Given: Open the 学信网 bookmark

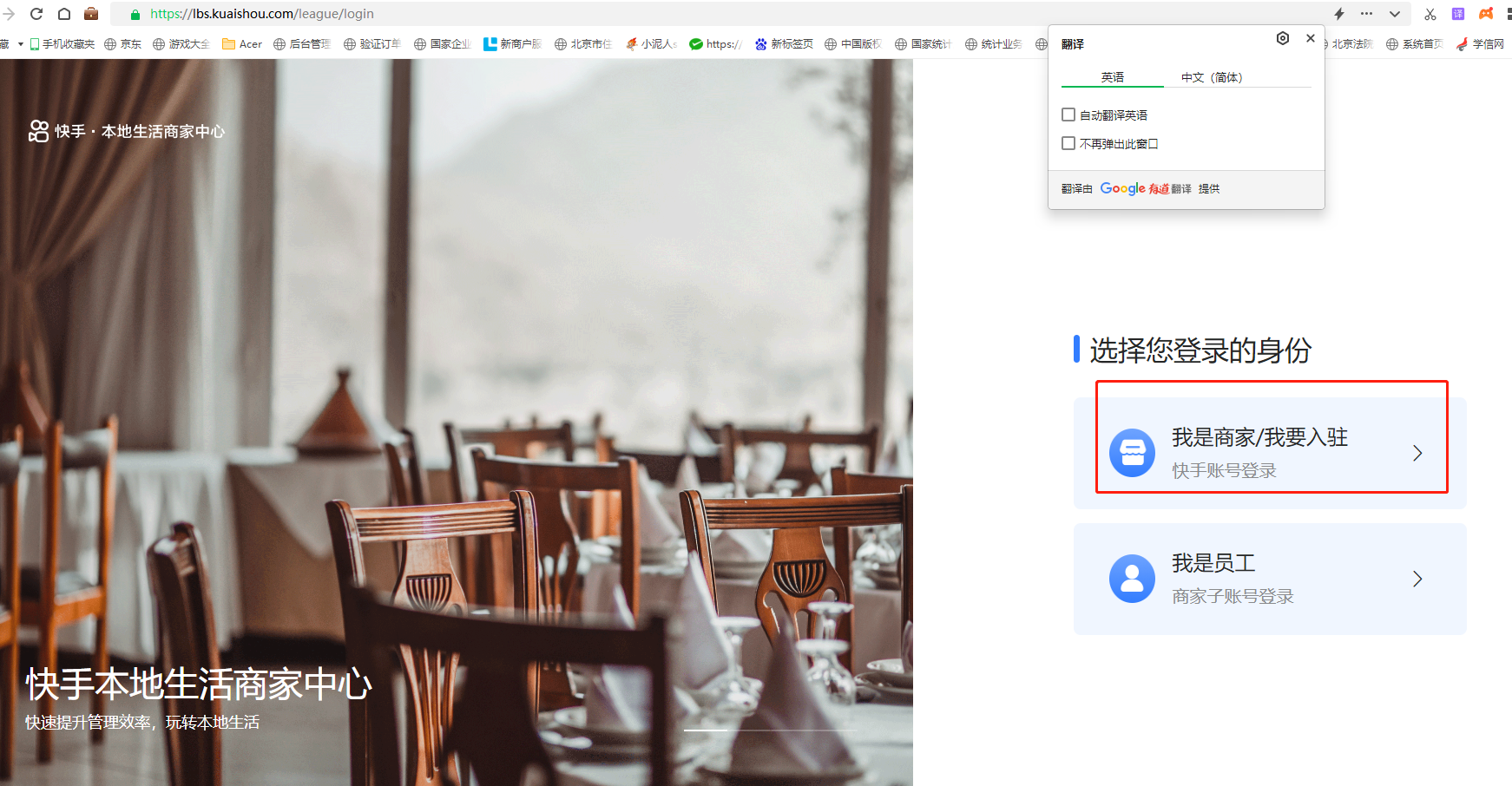Looking at the screenshot, I should tap(1481, 43).
